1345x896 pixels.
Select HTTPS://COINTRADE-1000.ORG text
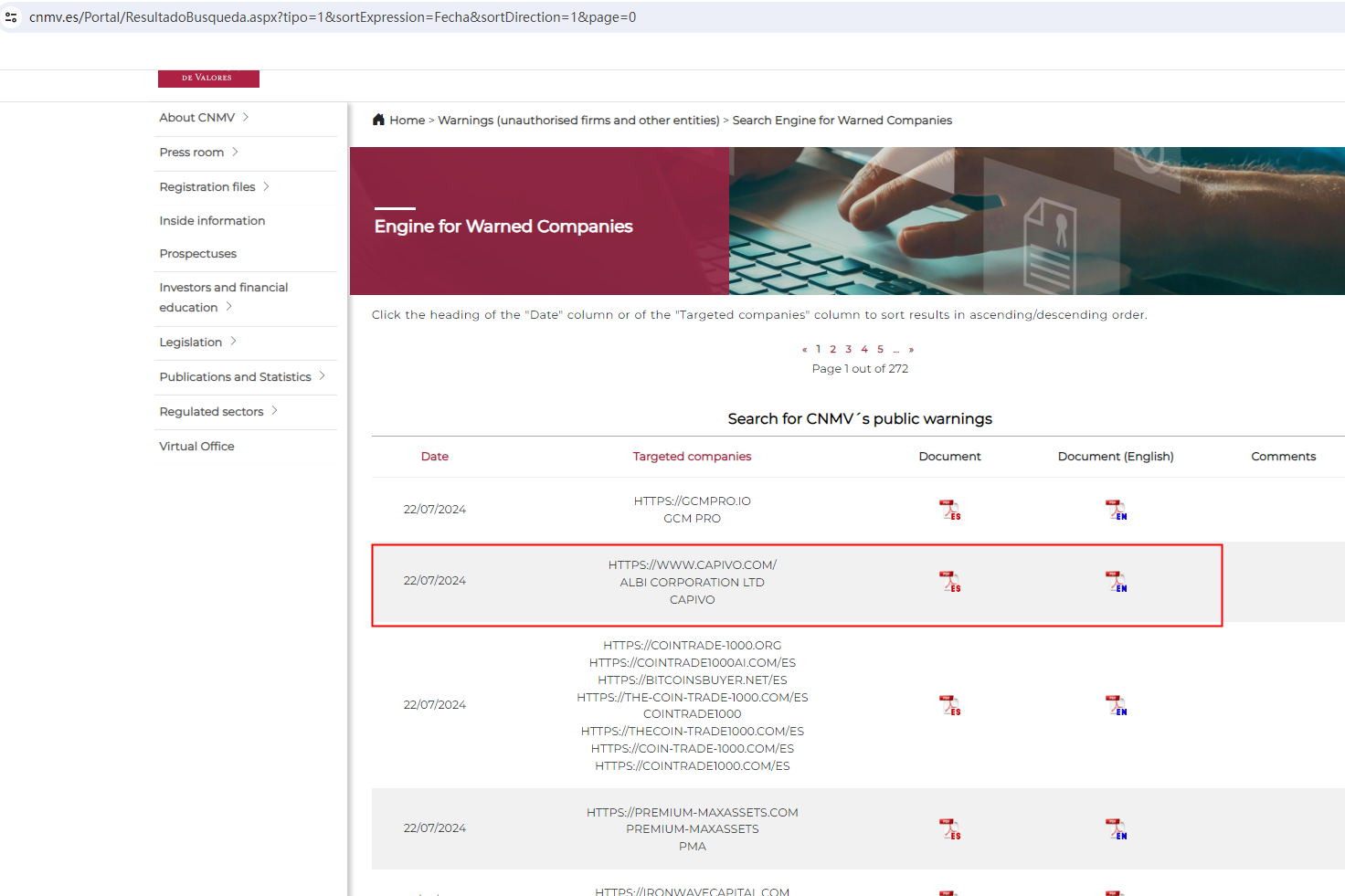pos(693,646)
